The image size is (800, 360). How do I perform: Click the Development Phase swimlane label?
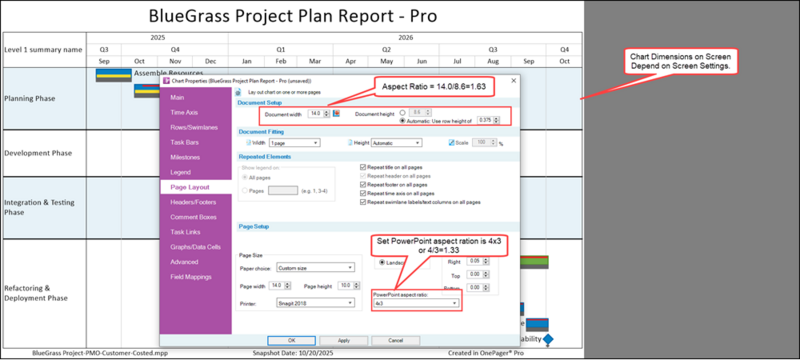[x=38, y=153]
